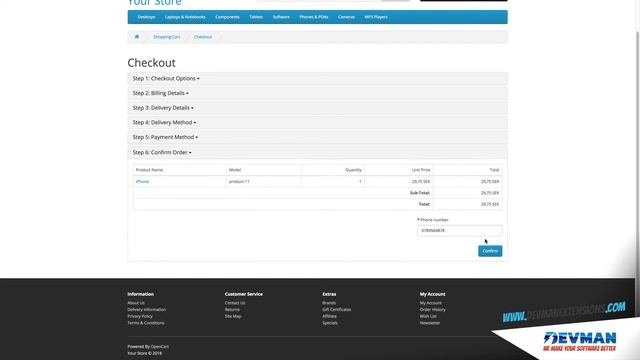Open the iPhone product link
Image resolution: width=640 pixels, height=360 pixels.
coord(142,181)
